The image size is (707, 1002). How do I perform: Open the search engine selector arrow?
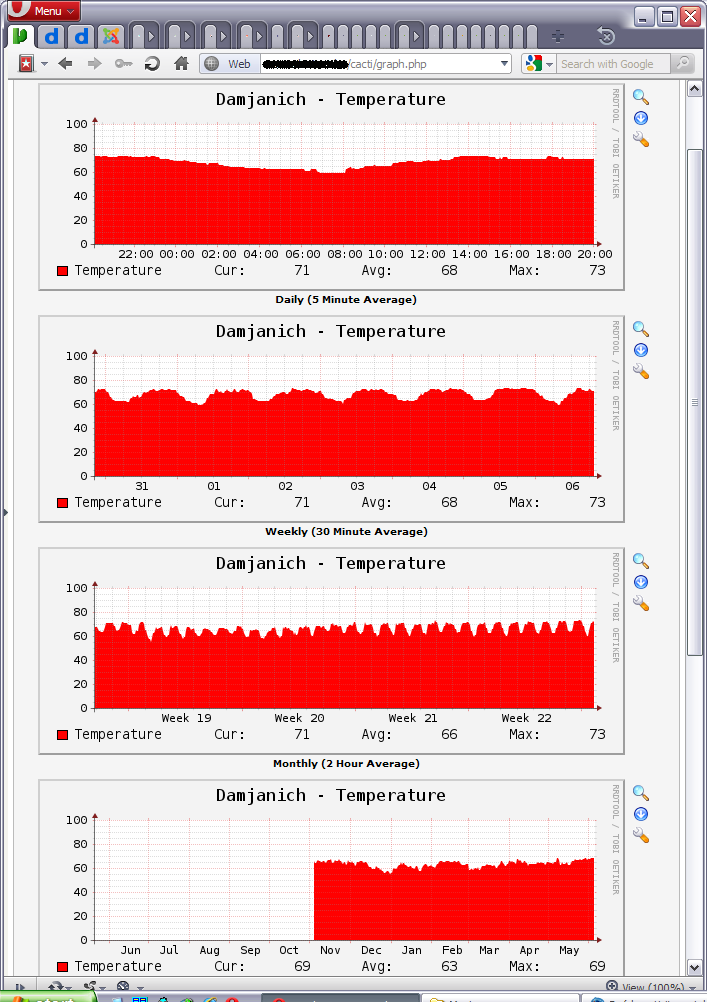click(549, 64)
